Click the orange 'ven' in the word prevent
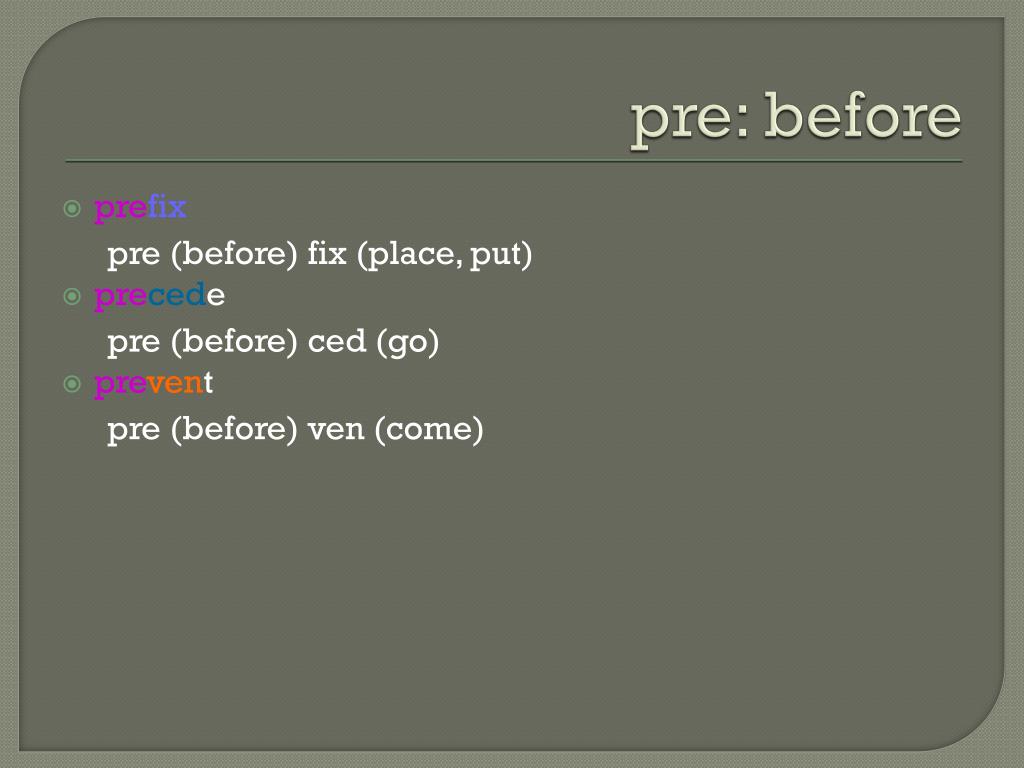The width and height of the screenshot is (1024, 768). click(x=175, y=383)
